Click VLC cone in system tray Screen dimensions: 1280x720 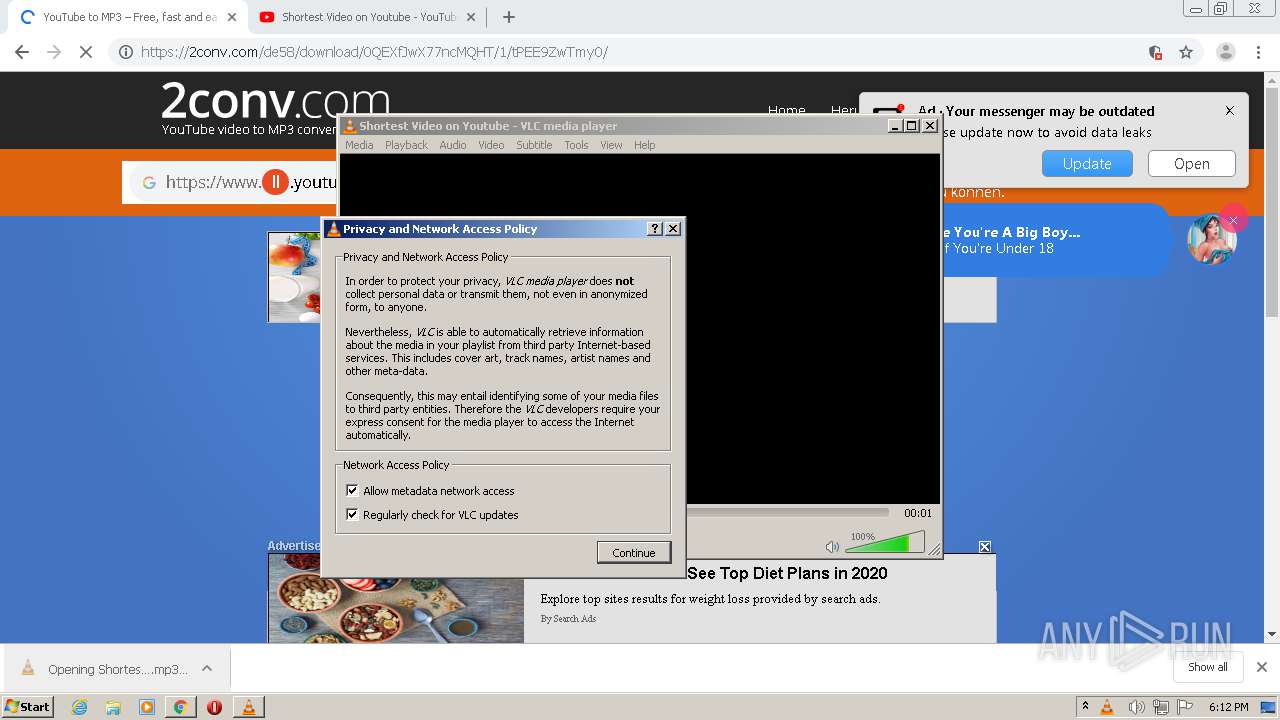tap(1107, 707)
